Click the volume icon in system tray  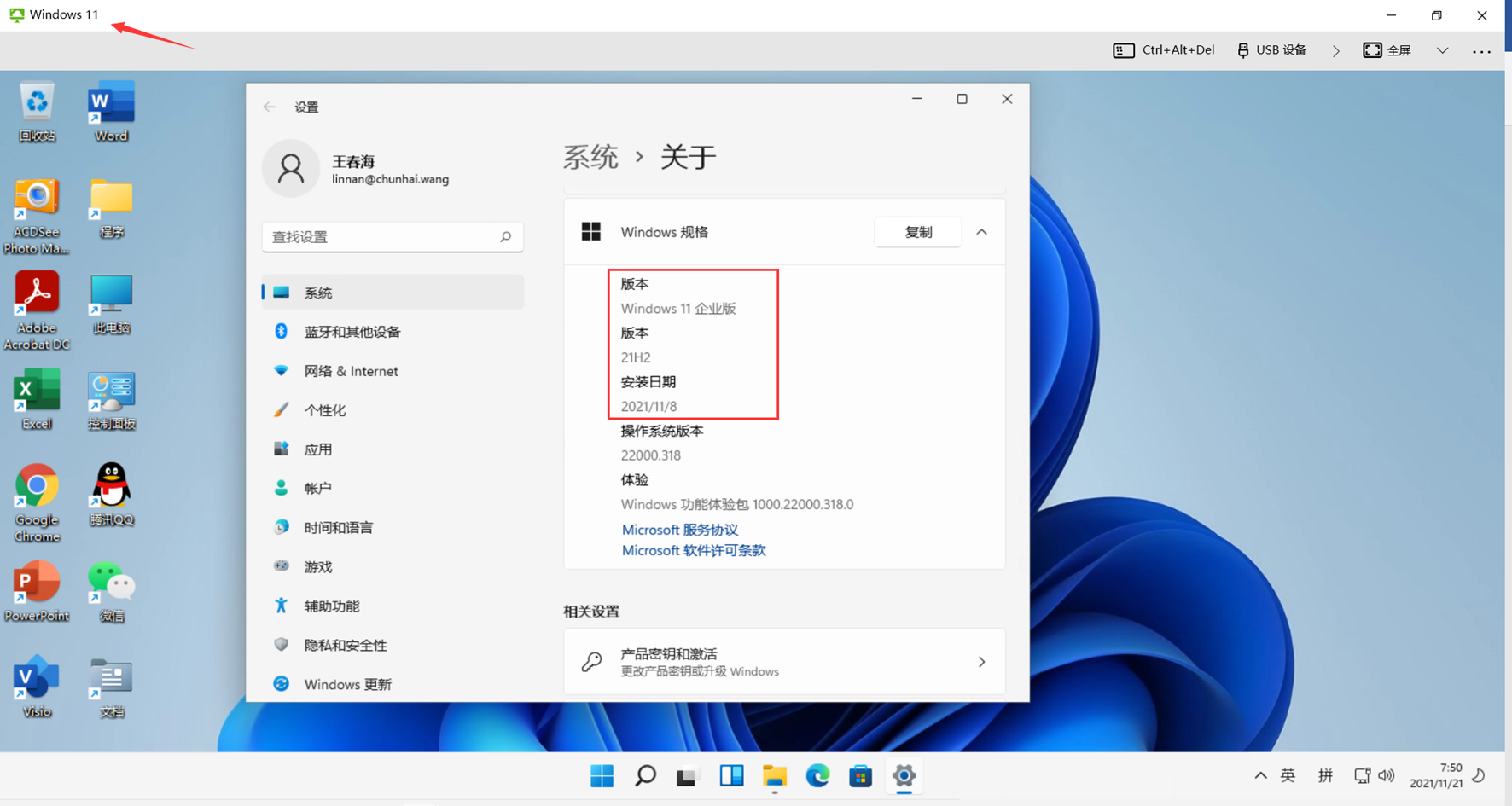pos(1387,775)
